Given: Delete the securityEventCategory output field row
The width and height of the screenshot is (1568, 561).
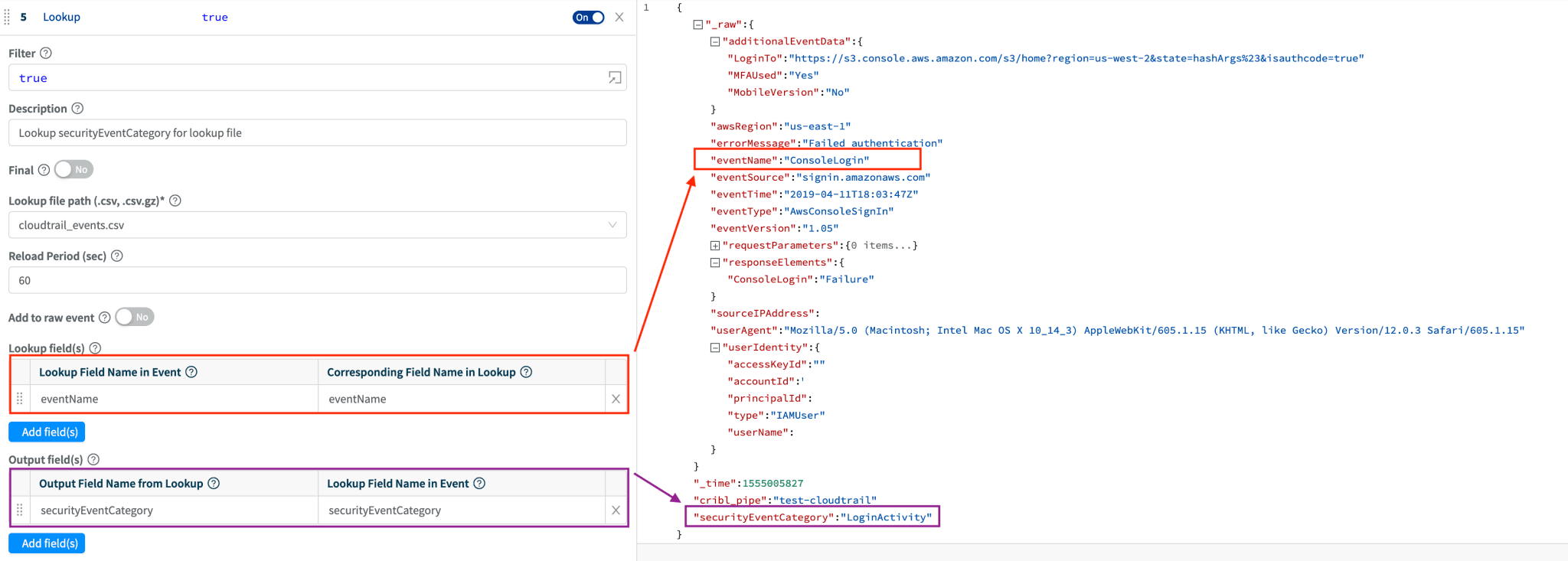Looking at the screenshot, I should pyautogui.click(x=616, y=510).
